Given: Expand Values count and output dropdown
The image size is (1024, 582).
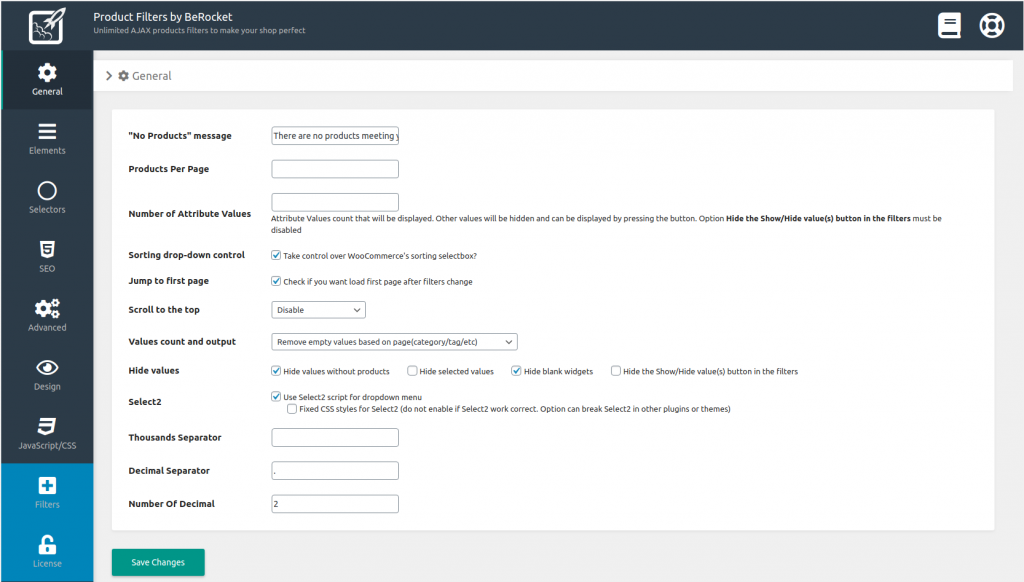Looking at the screenshot, I should [394, 342].
